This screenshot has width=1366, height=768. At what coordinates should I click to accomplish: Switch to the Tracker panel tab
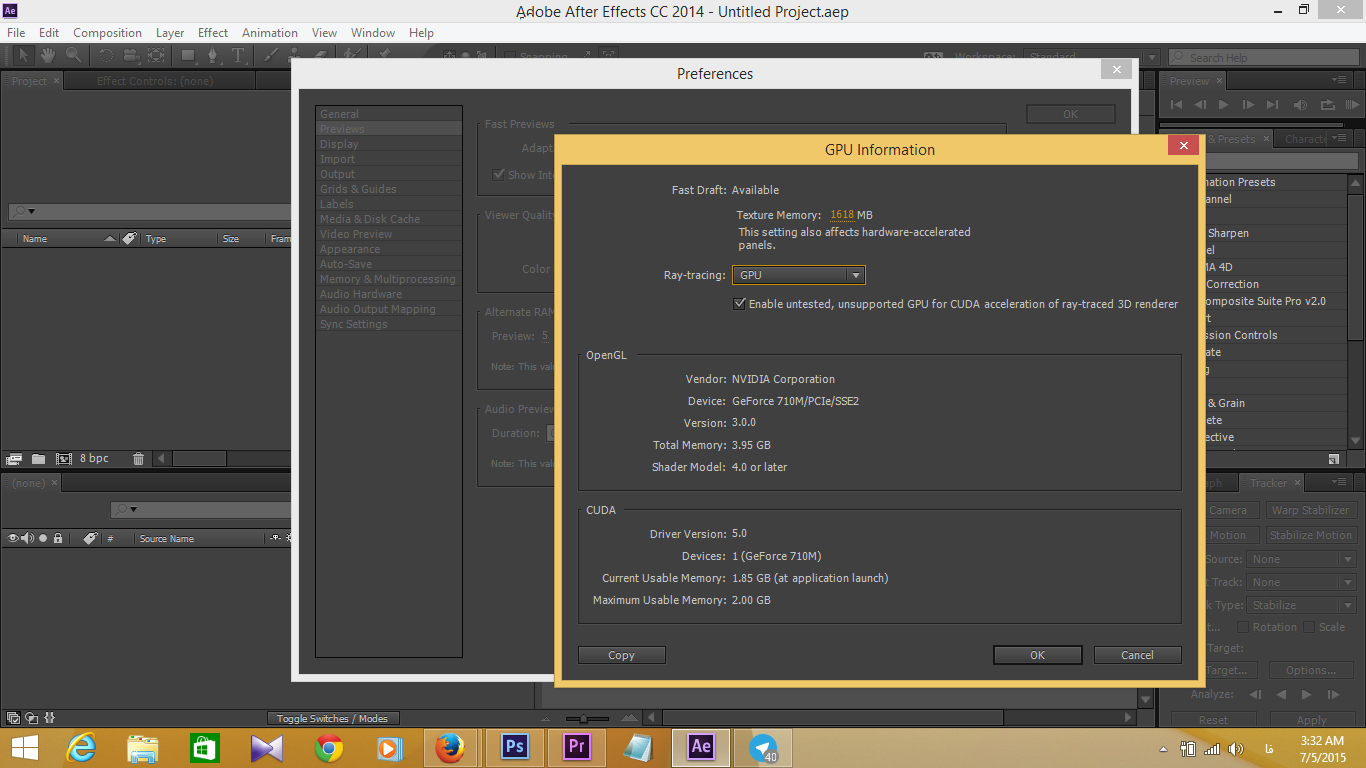coord(1268,483)
